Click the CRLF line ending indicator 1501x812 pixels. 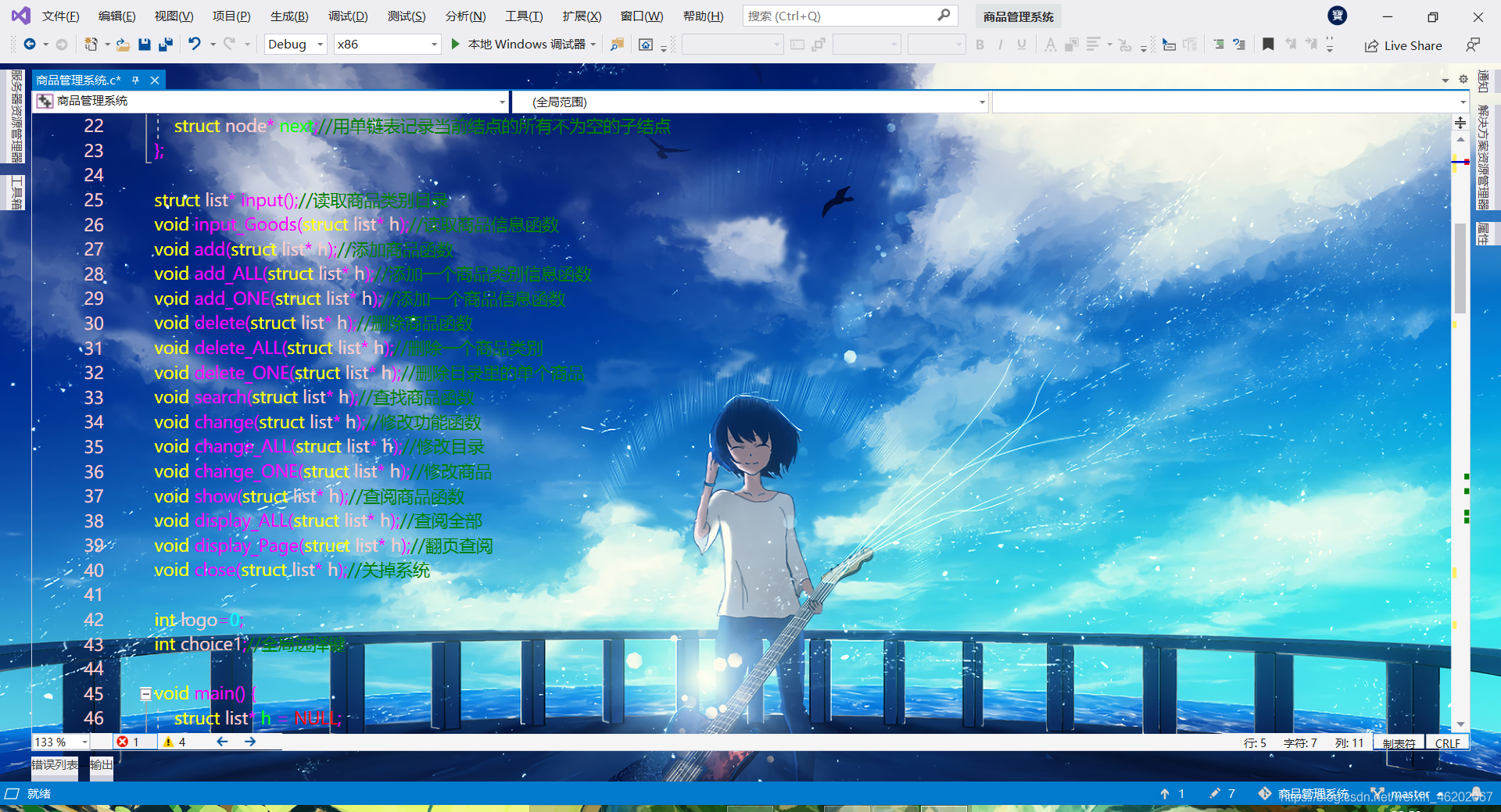(x=1447, y=743)
